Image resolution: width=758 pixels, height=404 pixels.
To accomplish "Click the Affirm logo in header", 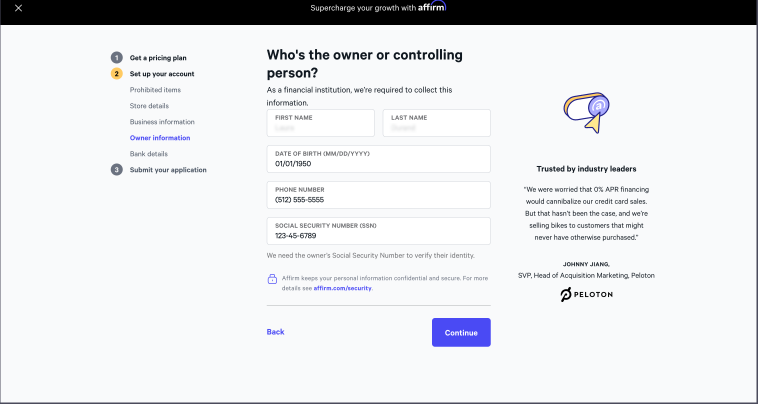I will [432, 7].
